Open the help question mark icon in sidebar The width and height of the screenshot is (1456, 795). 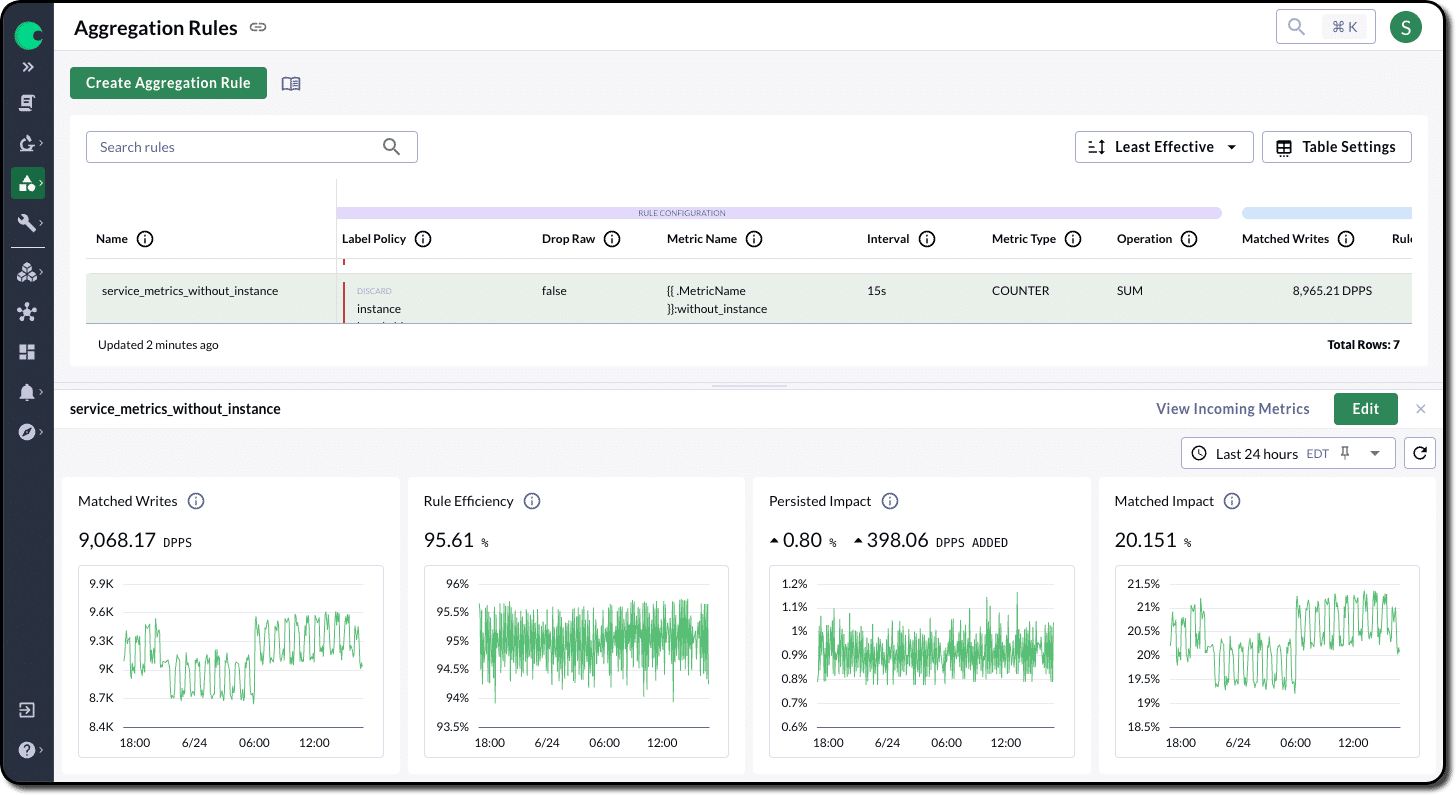(x=27, y=750)
